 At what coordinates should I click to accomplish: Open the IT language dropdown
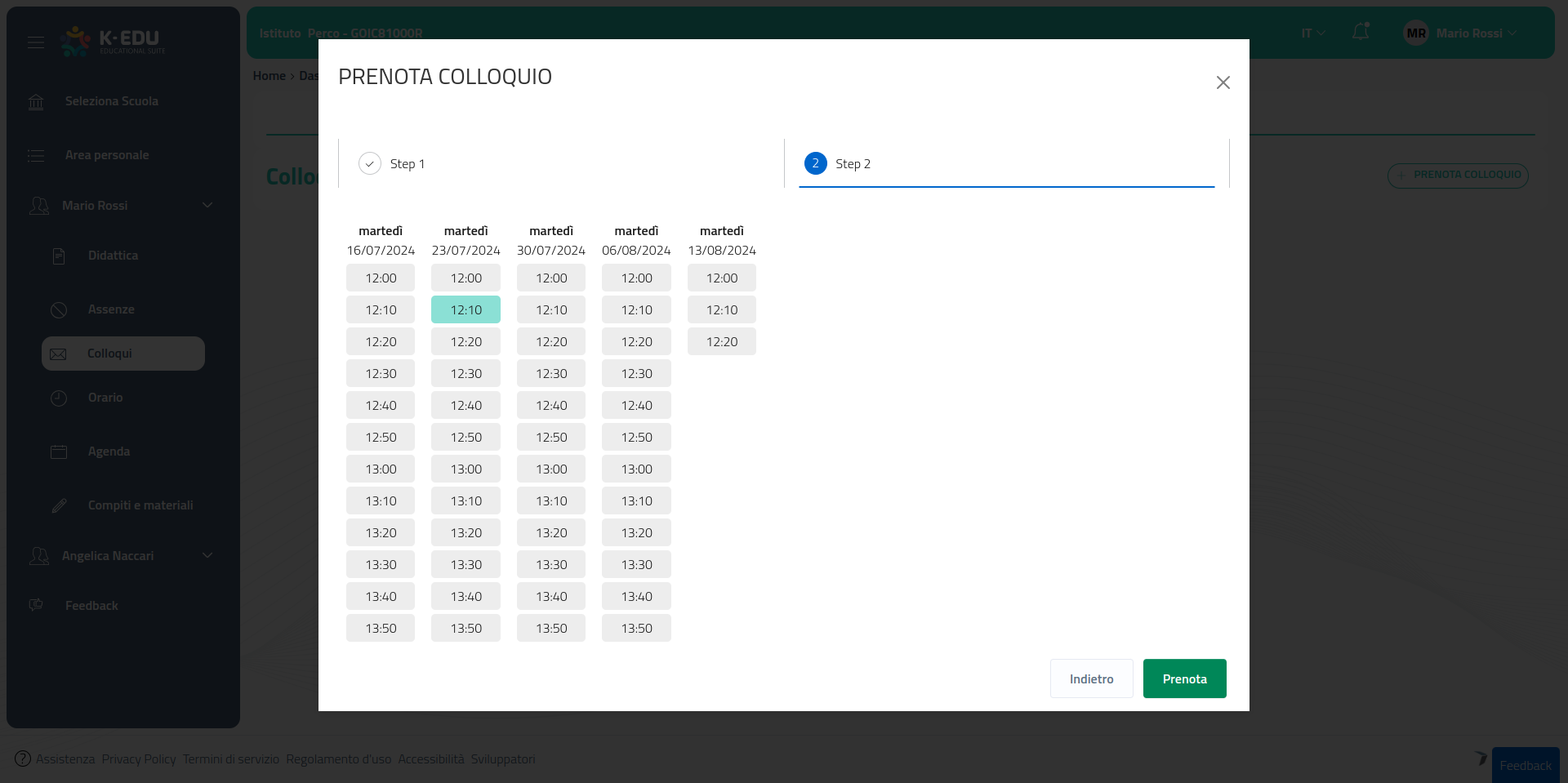tap(1312, 33)
